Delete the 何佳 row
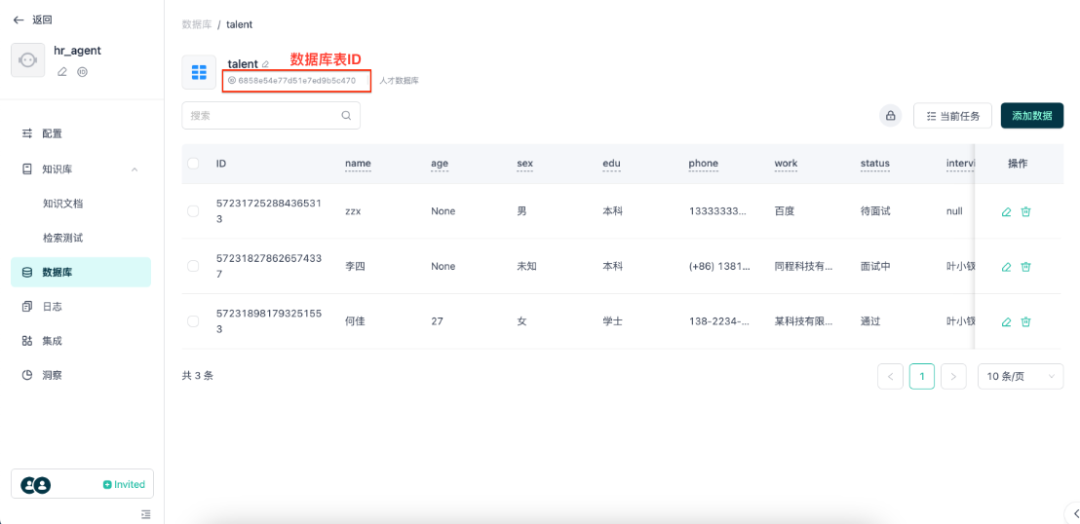This screenshot has height=524, width=1080. (x=1026, y=322)
